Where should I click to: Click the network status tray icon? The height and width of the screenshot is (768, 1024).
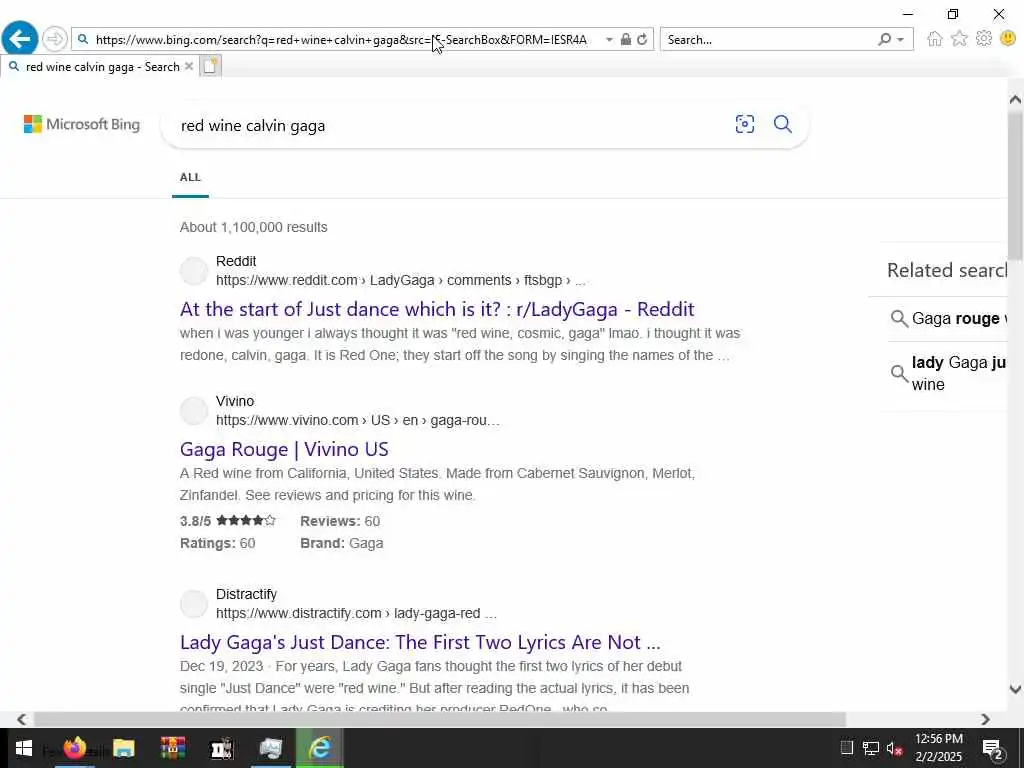(x=871, y=748)
